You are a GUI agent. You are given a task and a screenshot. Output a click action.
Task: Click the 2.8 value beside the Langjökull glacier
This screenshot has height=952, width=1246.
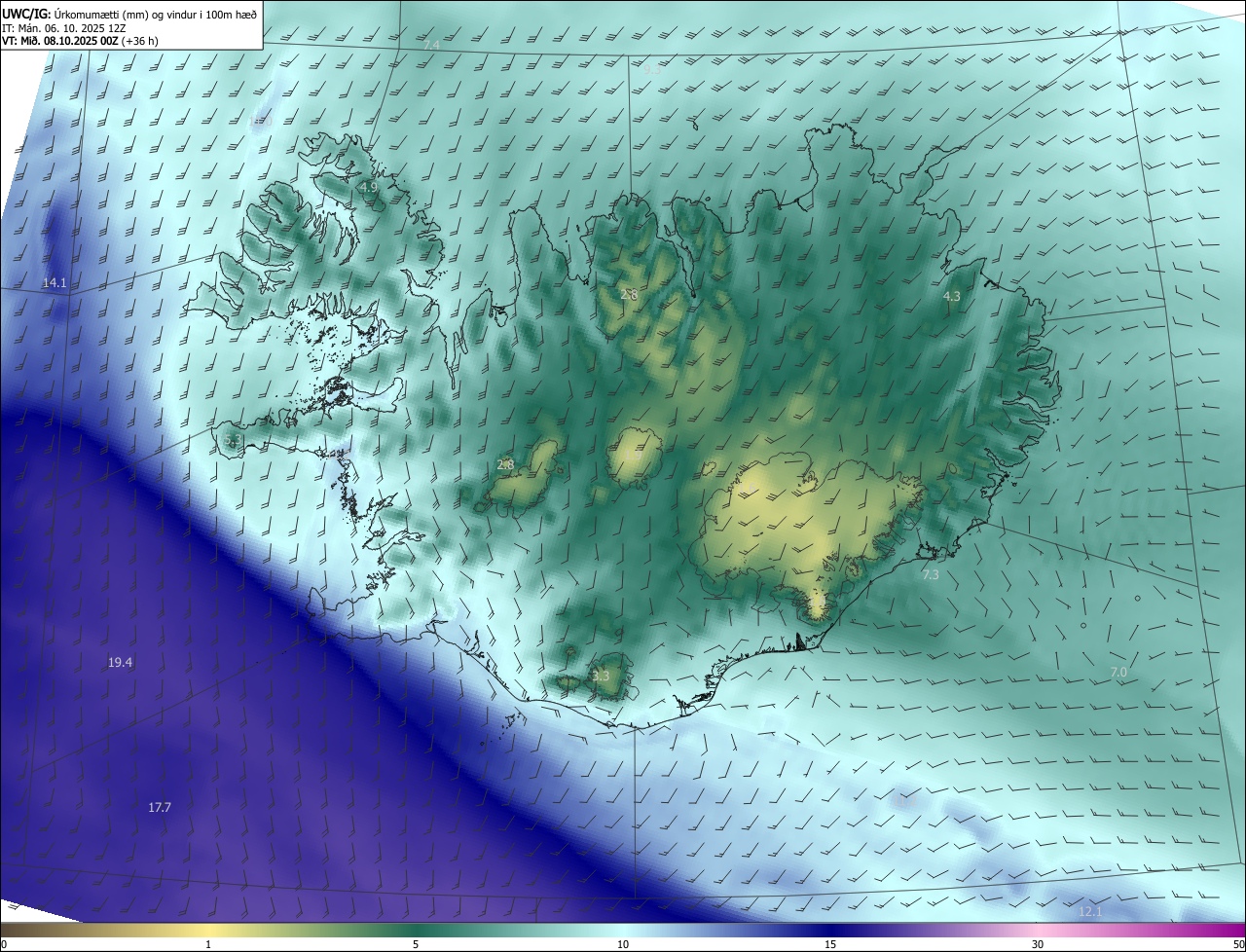tap(505, 465)
